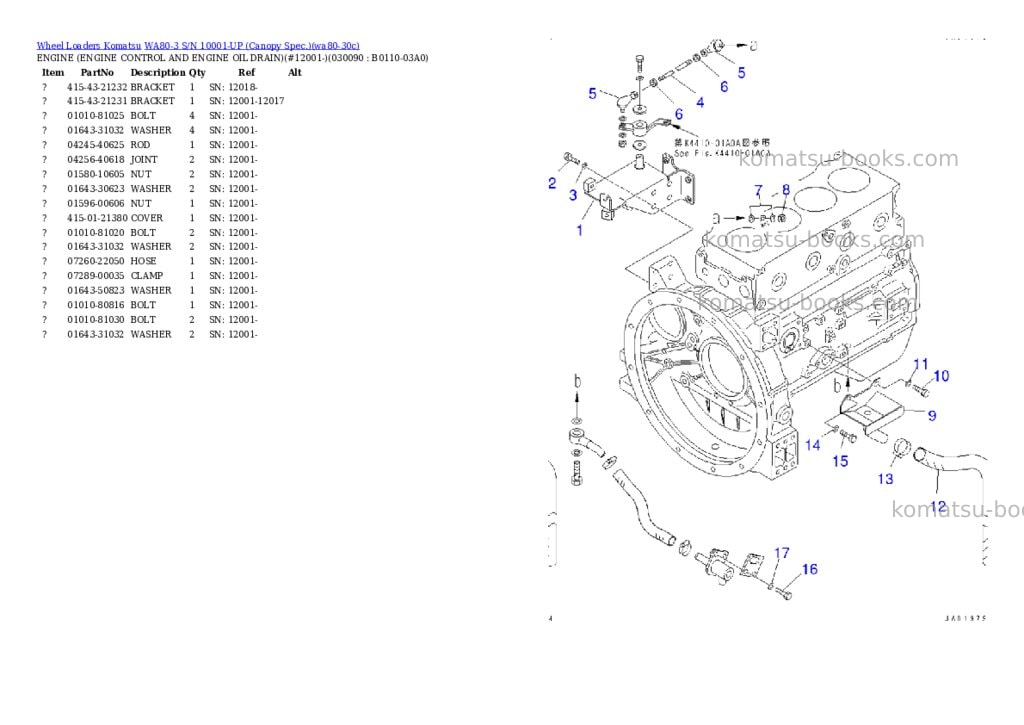Click callout number 17 in the diagram

point(782,553)
